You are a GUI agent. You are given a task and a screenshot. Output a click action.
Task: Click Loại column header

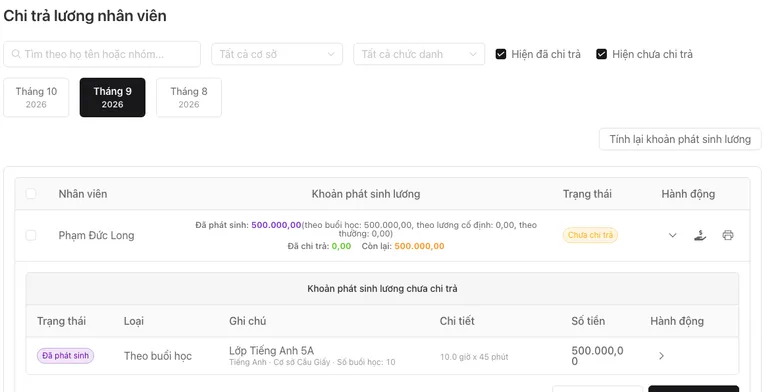click(x=134, y=321)
